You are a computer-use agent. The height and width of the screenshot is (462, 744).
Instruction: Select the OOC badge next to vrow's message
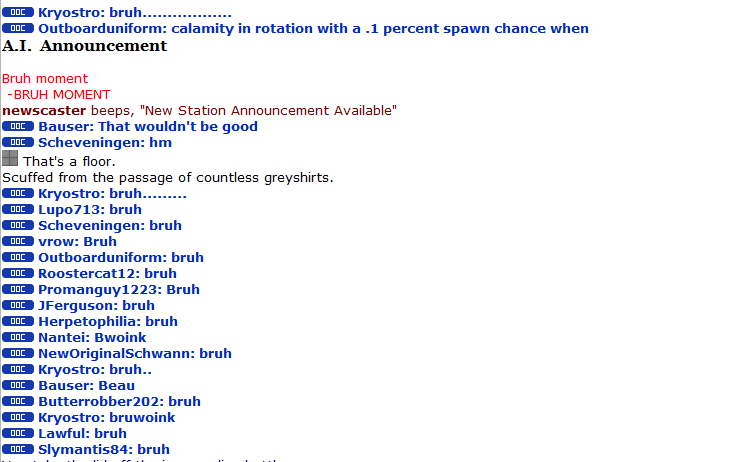click(18, 242)
